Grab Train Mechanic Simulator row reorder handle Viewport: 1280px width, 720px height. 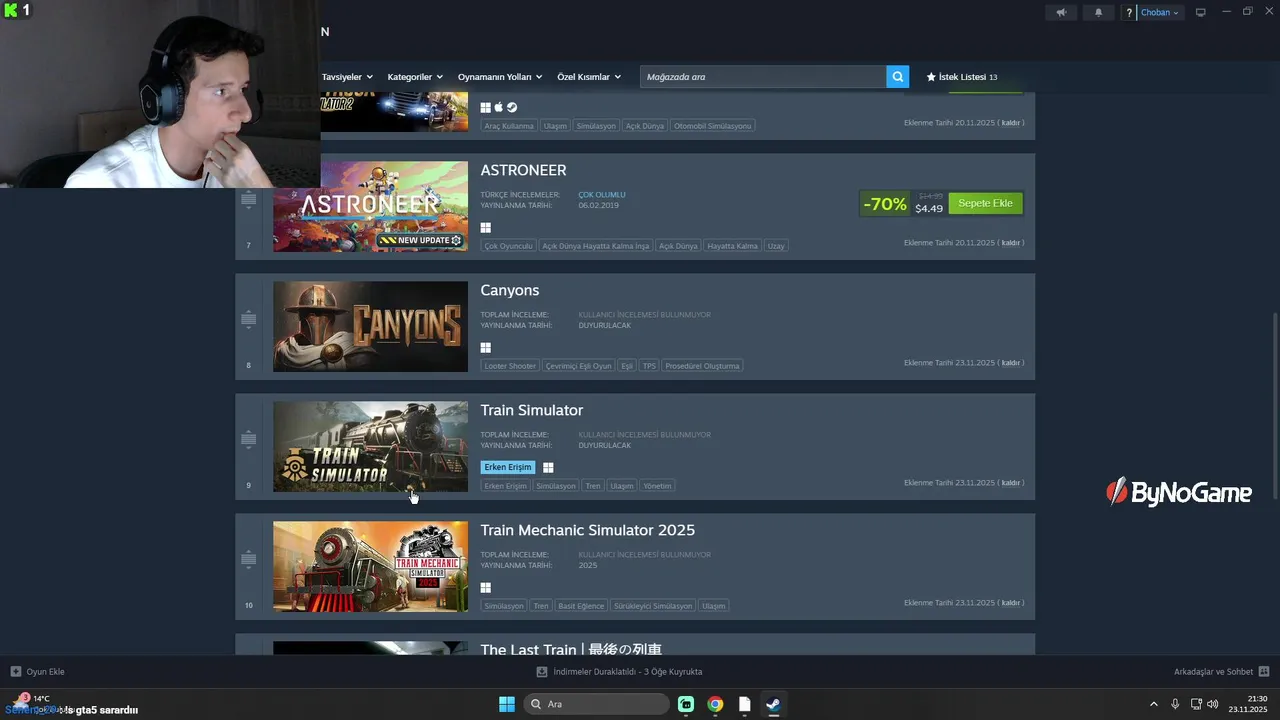point(248,560)
